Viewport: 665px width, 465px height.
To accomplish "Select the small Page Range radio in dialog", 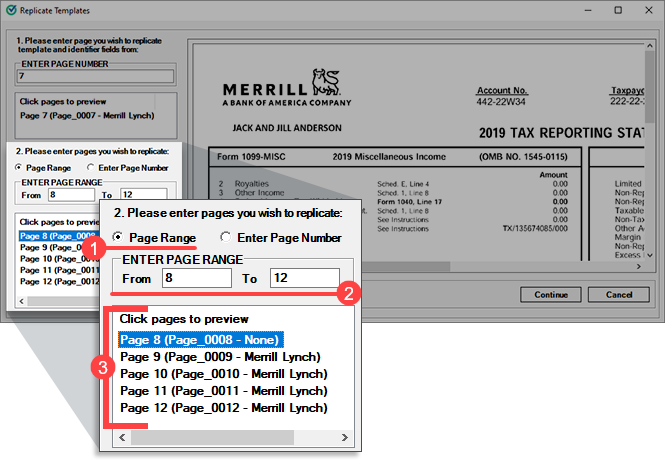I will pos(18,168).
